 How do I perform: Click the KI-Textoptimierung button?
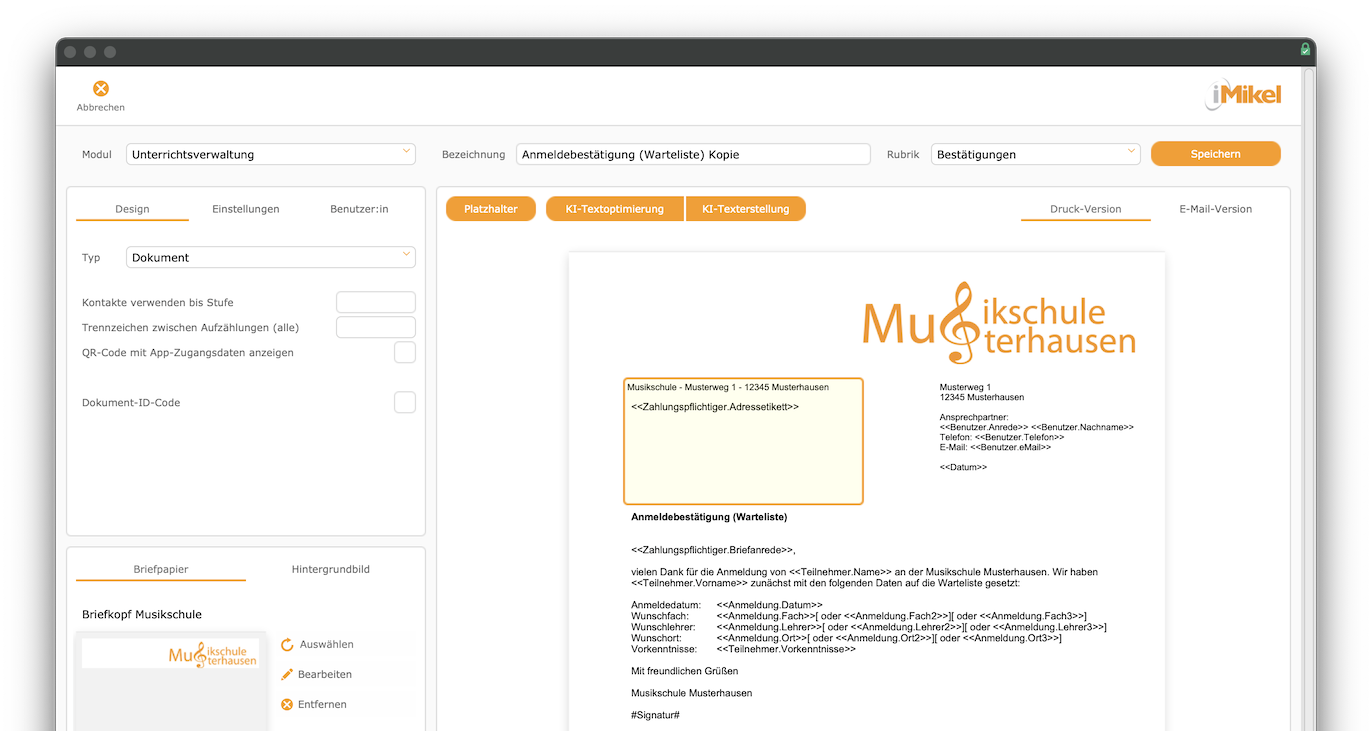tap(615, 209)
